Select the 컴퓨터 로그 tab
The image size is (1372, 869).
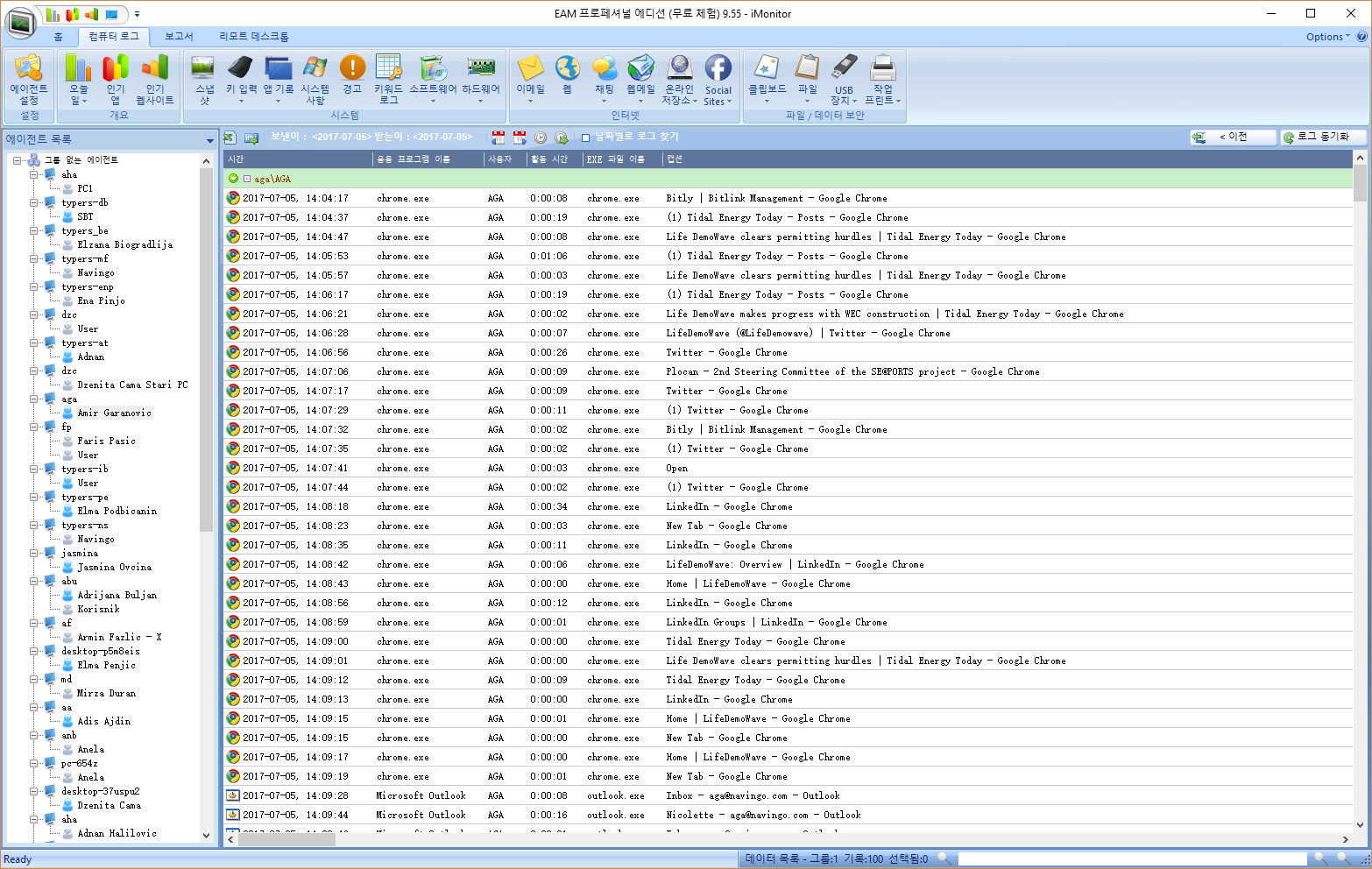point(114,36)
